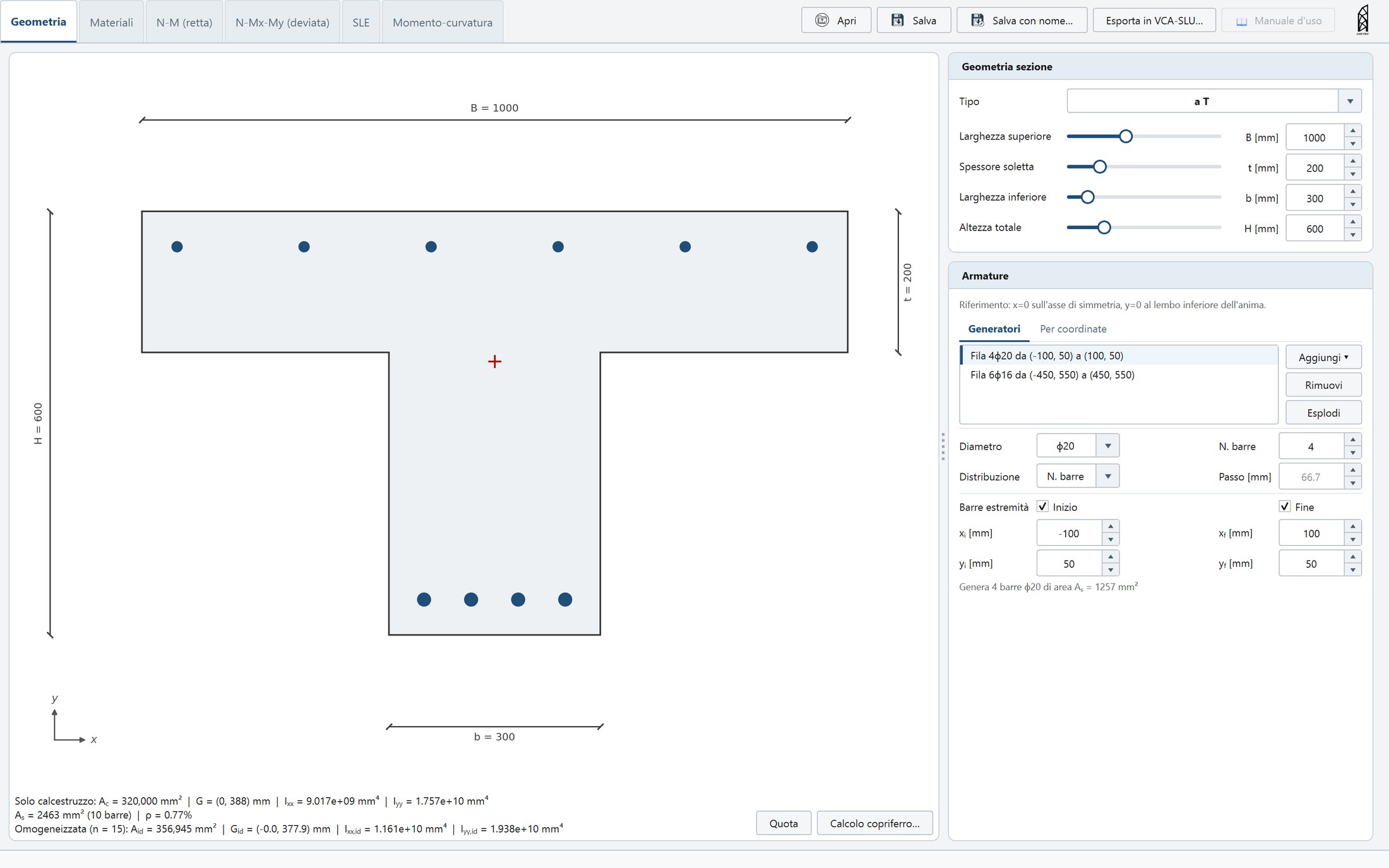Viewport: 1389px width, 868px height.
Task: Decrease H [mm] with down arrow
Action: coord(1352,235)
